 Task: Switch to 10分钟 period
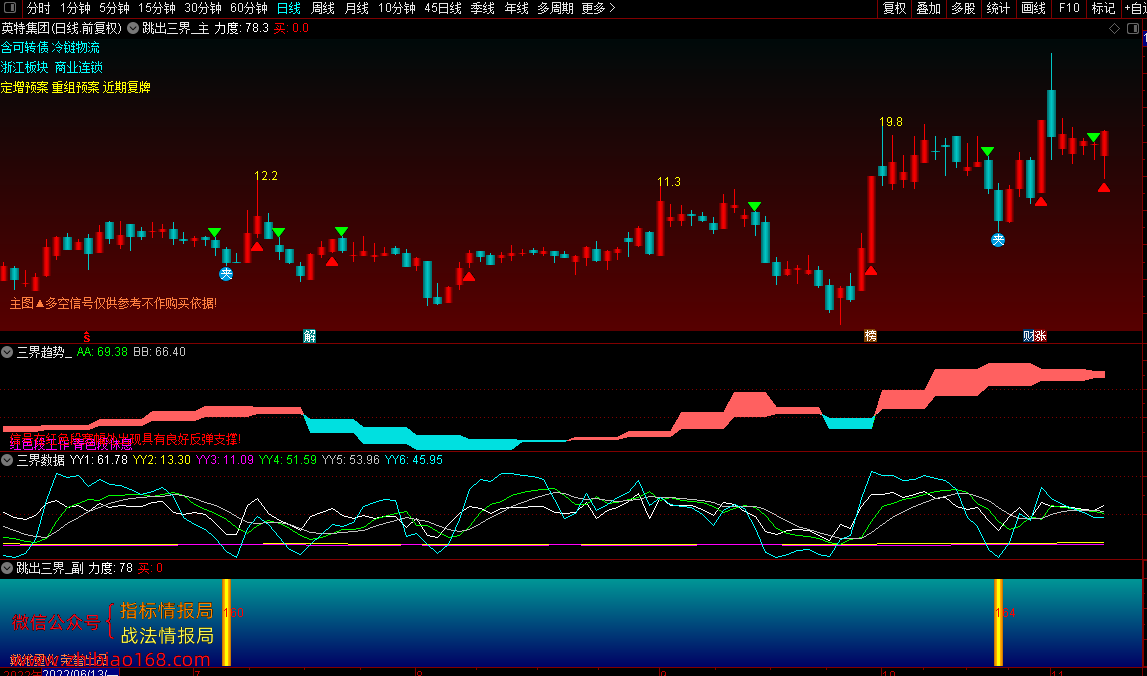click(396, 8)
